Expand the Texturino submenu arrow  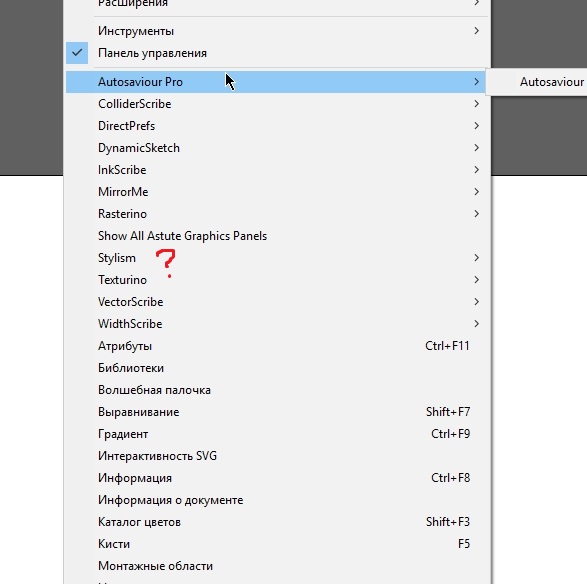(476, 280)
